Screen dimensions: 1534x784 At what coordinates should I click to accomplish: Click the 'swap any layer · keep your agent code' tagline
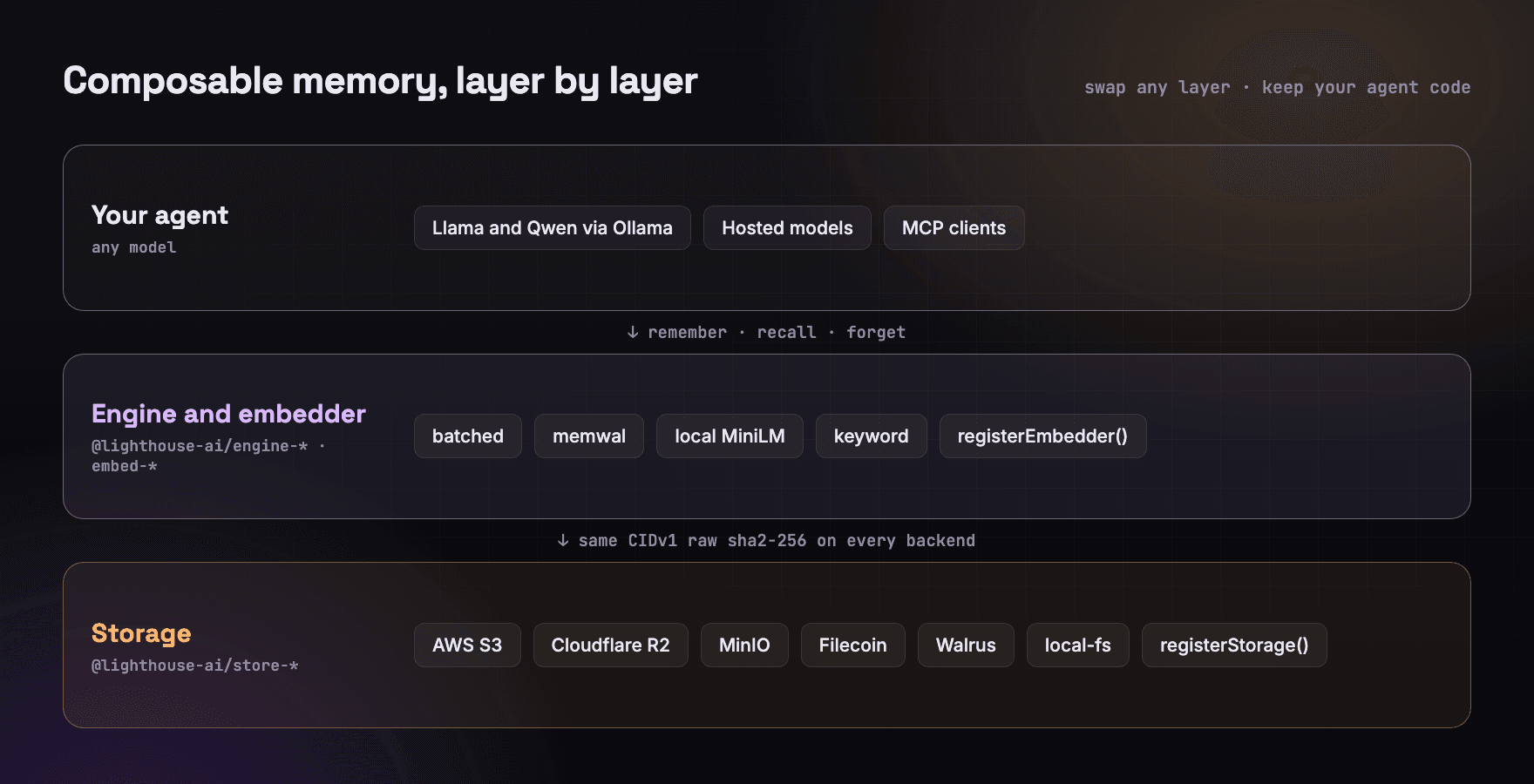point(1277,87)
